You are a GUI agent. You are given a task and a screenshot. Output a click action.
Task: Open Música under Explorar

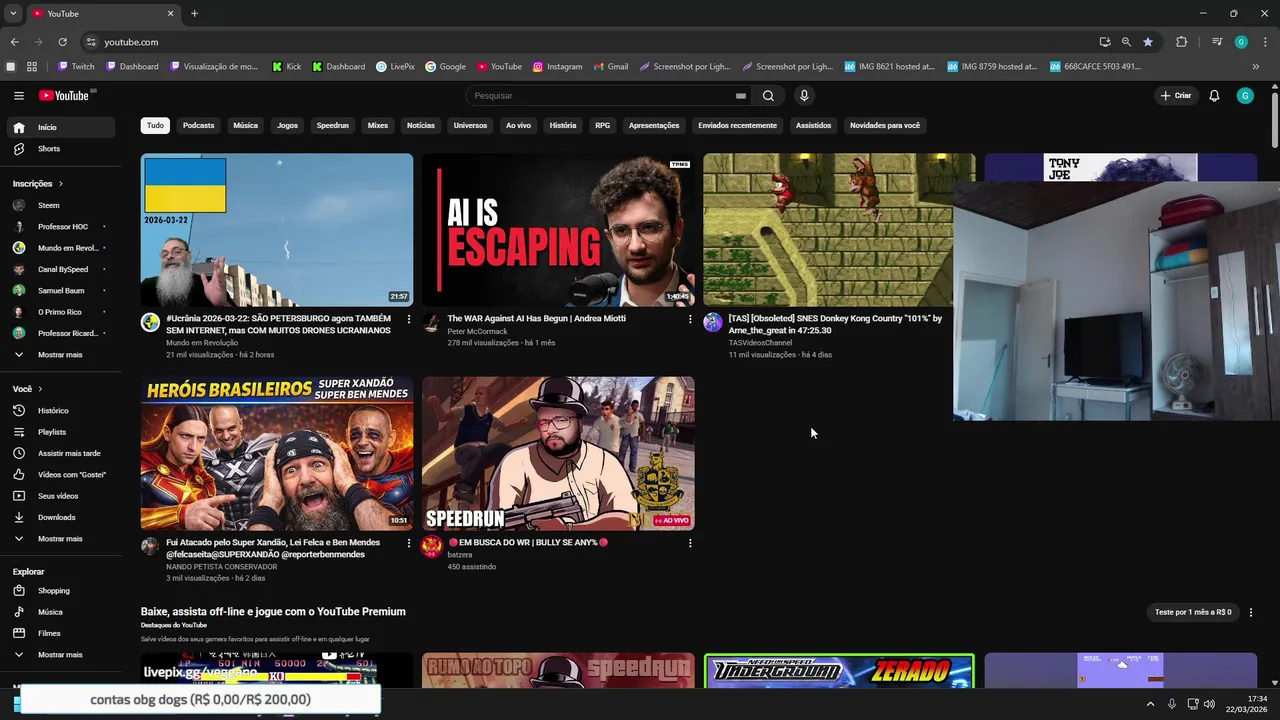62,612
